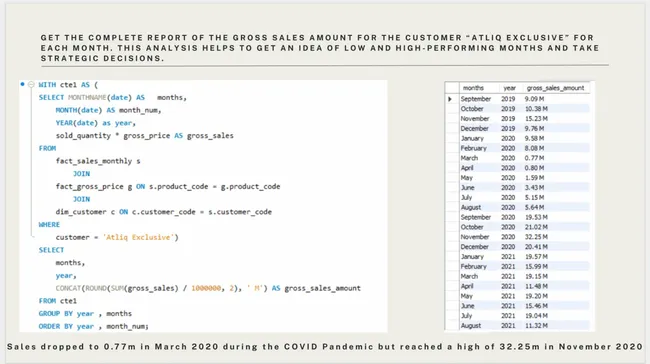
Task: Click the fact_sales_monthly table name
Action: (94, 161)
